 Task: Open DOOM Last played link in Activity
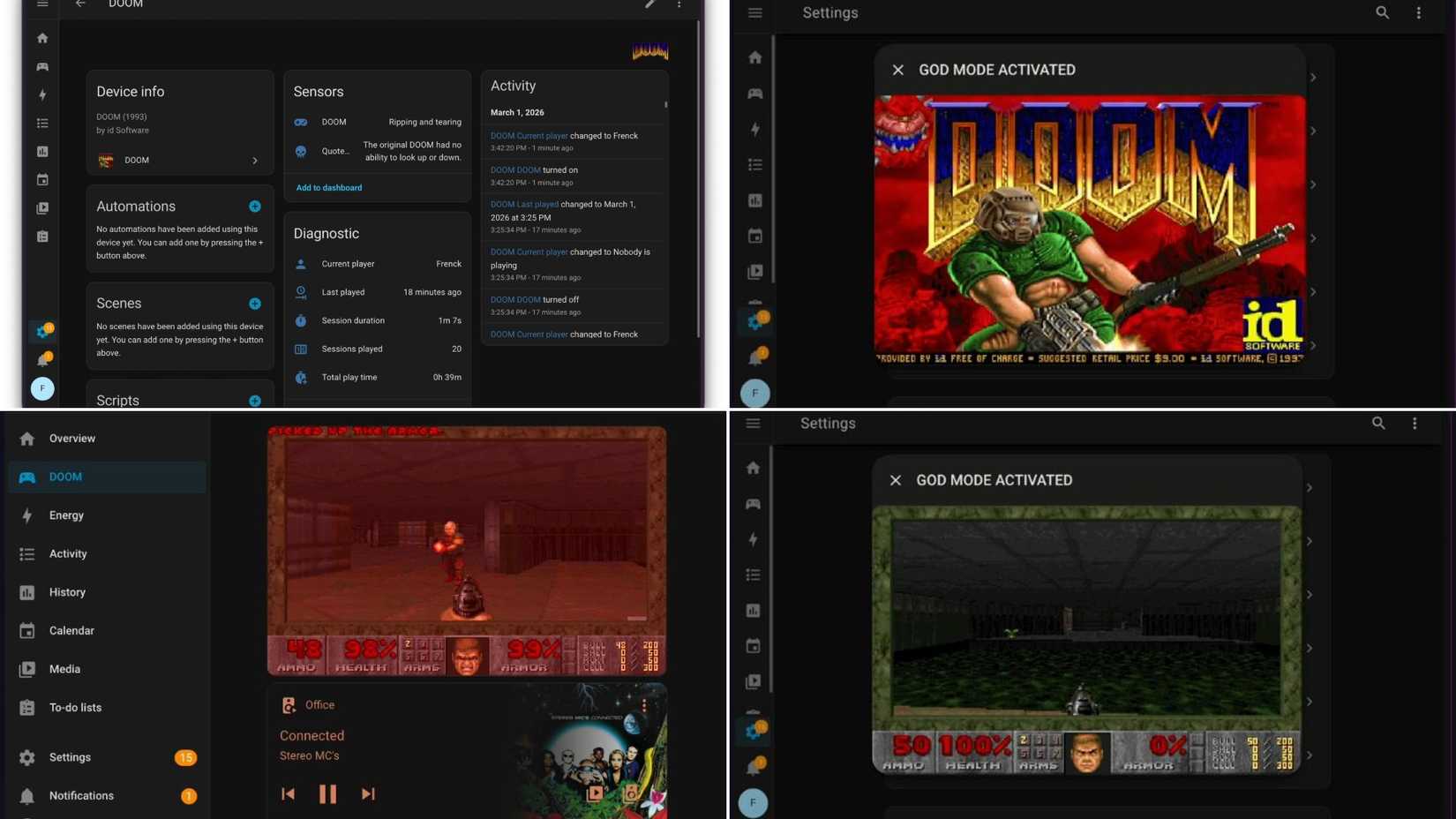tap(524, 205)
